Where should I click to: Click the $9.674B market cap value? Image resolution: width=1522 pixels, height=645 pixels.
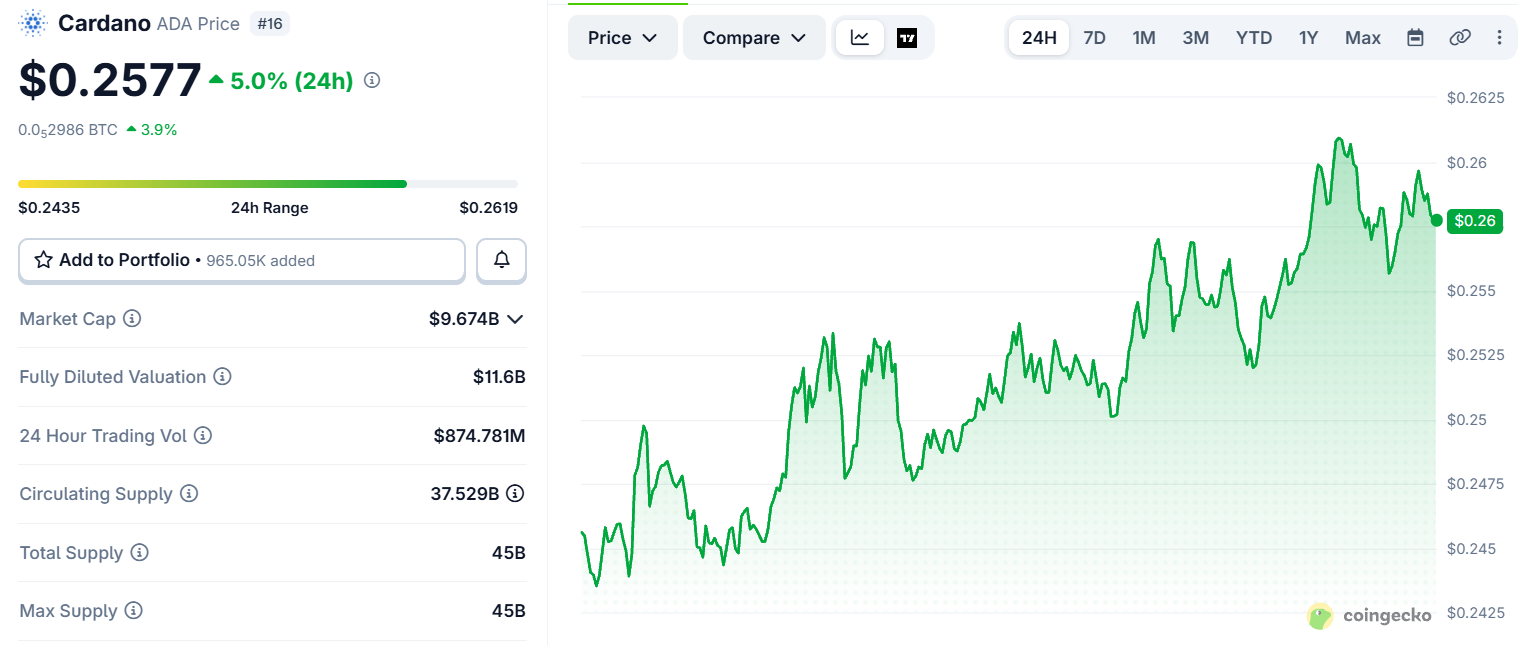tap(464, 319)
